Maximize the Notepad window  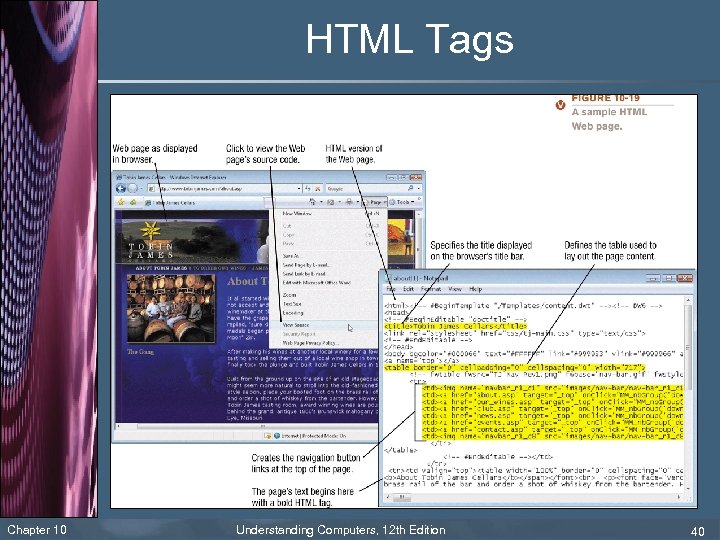(669, 278)
